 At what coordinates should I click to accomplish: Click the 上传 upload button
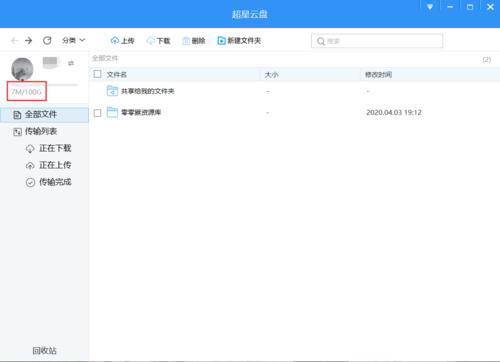(122, 41)
